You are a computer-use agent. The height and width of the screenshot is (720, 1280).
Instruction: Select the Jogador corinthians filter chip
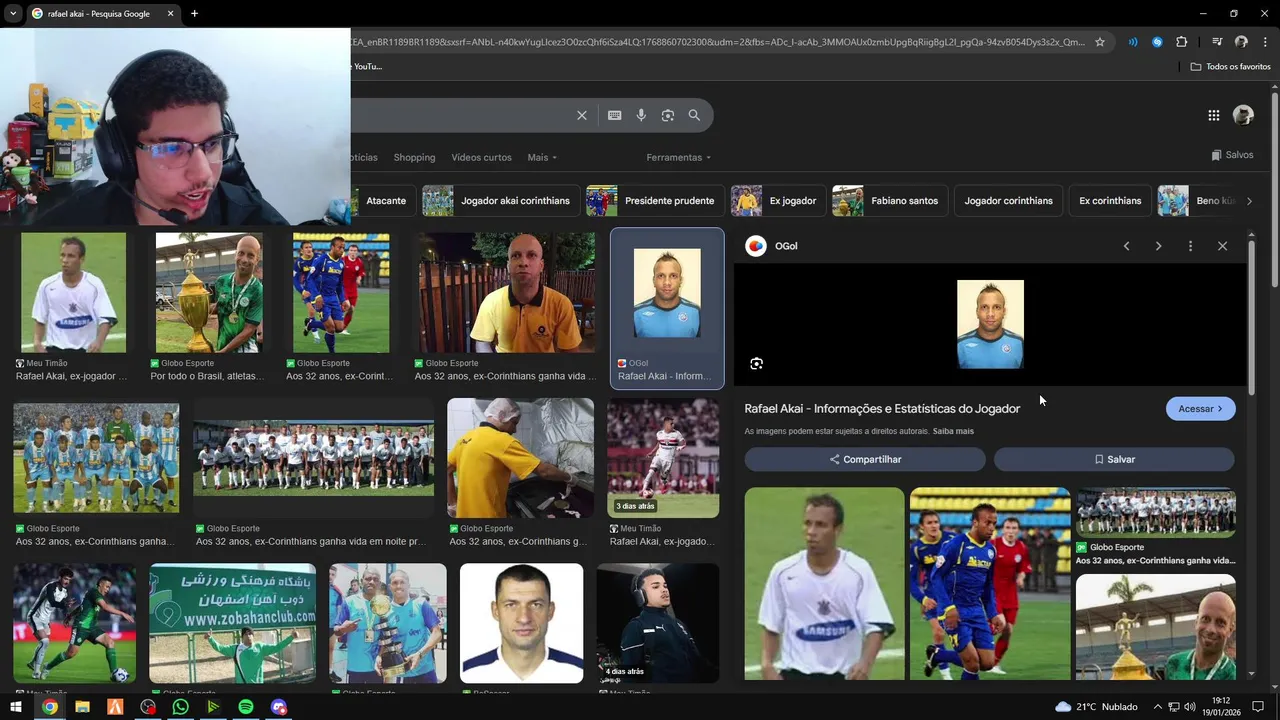coord(1008,201)
